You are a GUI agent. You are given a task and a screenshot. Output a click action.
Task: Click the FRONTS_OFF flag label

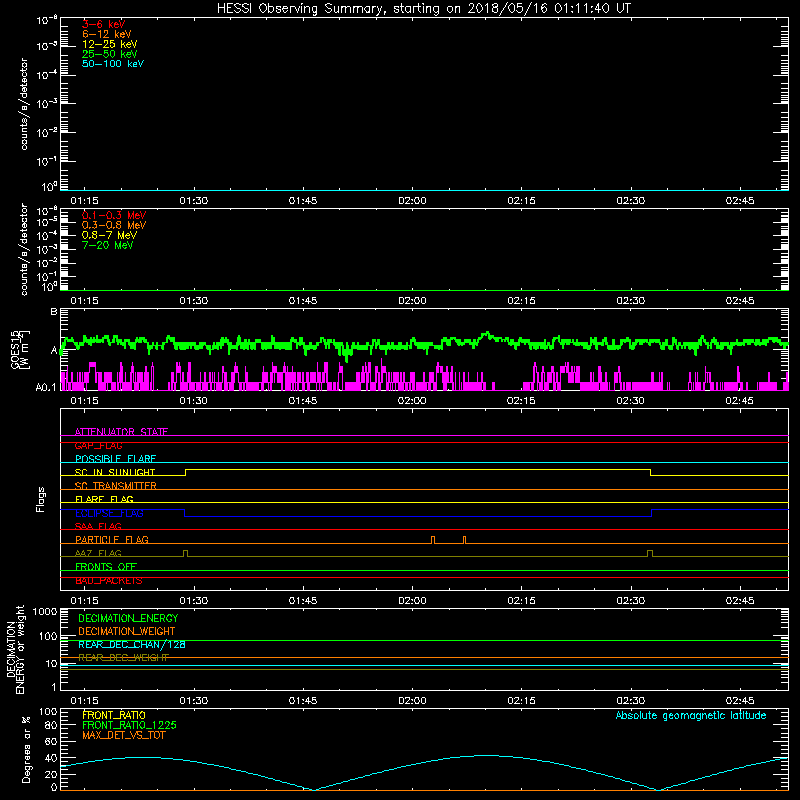(x=106, y=566)
